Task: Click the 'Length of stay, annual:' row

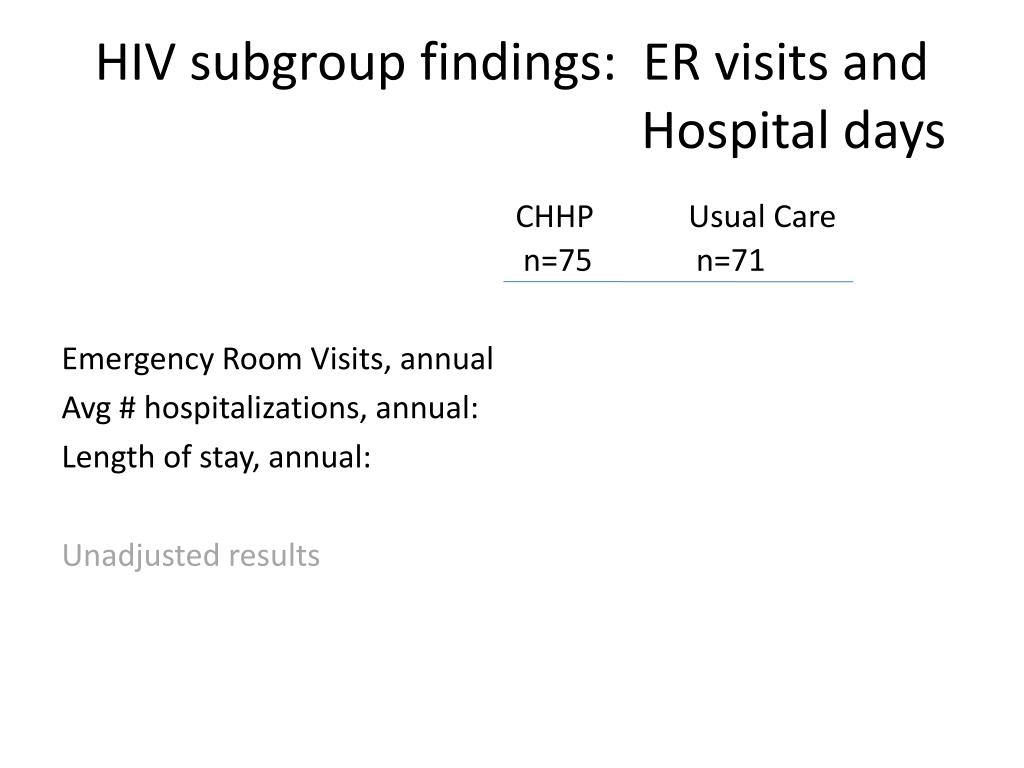Action: point(216,458)
